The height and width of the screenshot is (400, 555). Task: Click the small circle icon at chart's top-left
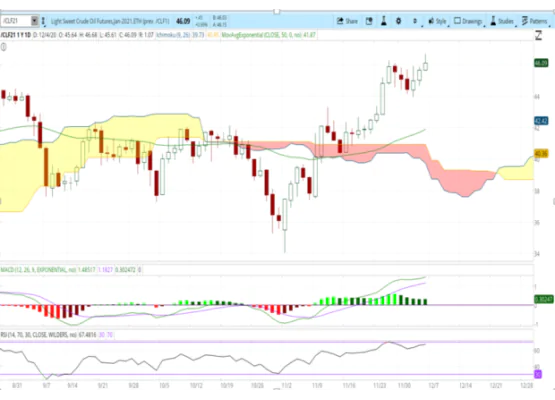click(3, 47)
